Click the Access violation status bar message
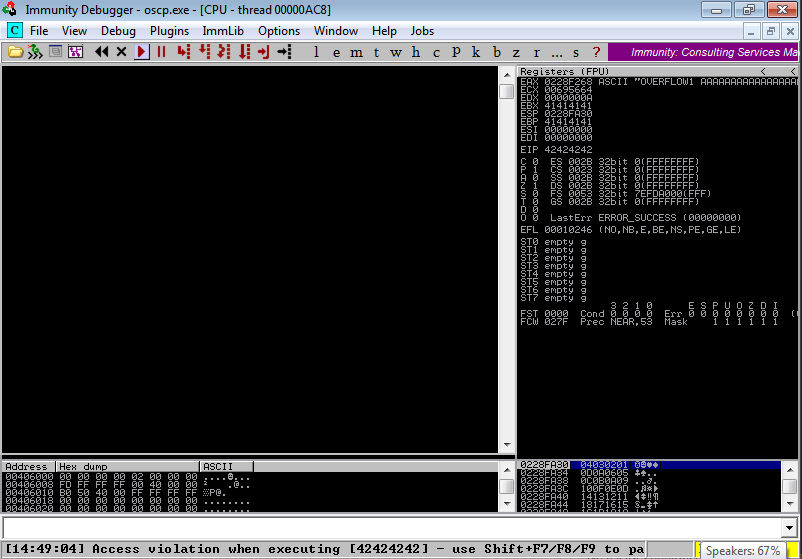The image size is (802, 559). click(x=324, y=549)
